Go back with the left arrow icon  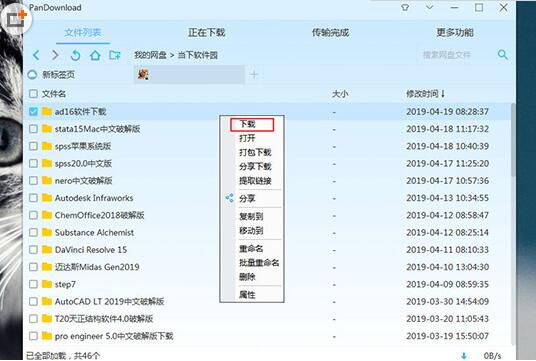coord(36,55)
